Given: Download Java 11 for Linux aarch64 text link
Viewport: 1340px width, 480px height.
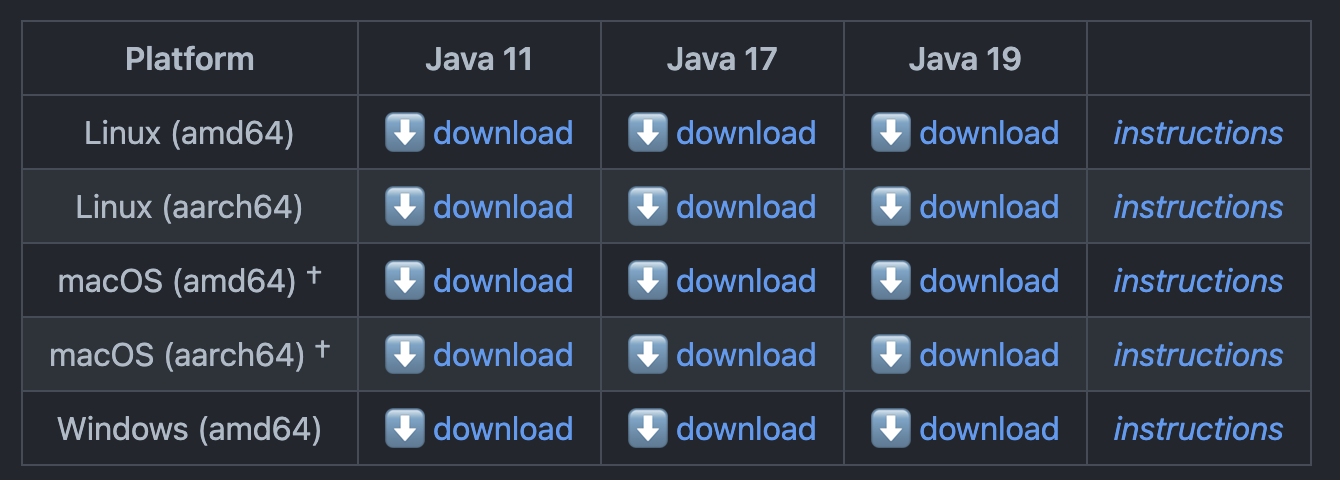Looking at the screenshot, I should tap(503, 206).
